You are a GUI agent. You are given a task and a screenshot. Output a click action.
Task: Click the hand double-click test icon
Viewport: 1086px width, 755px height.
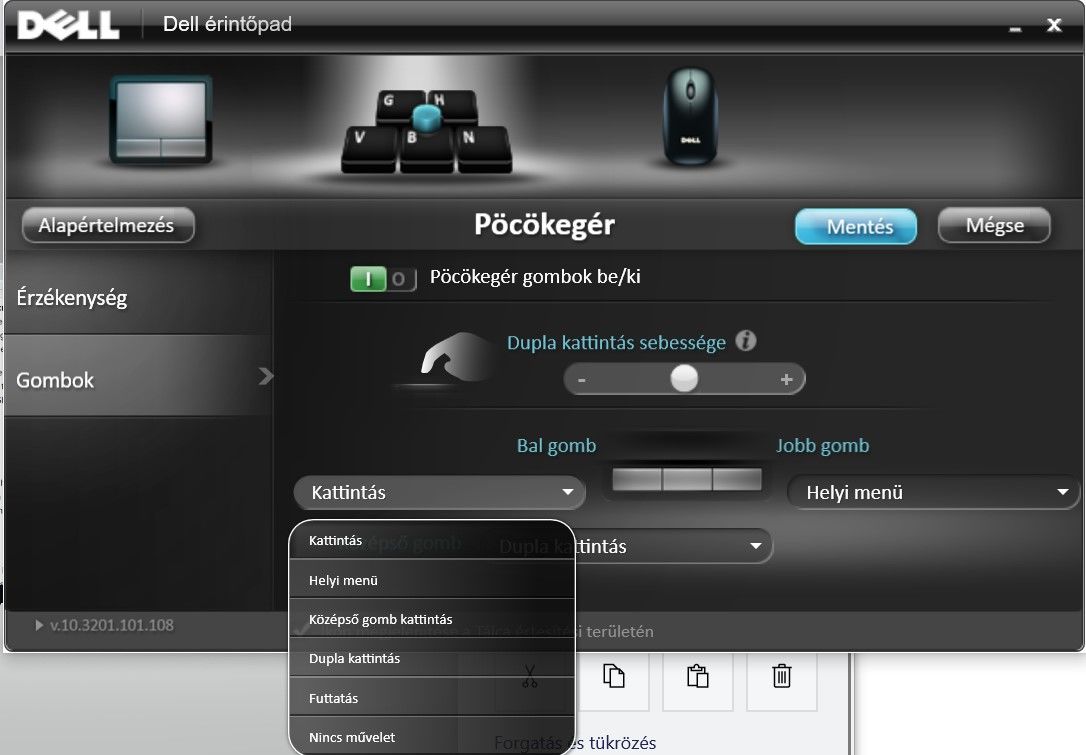[454, 357]
